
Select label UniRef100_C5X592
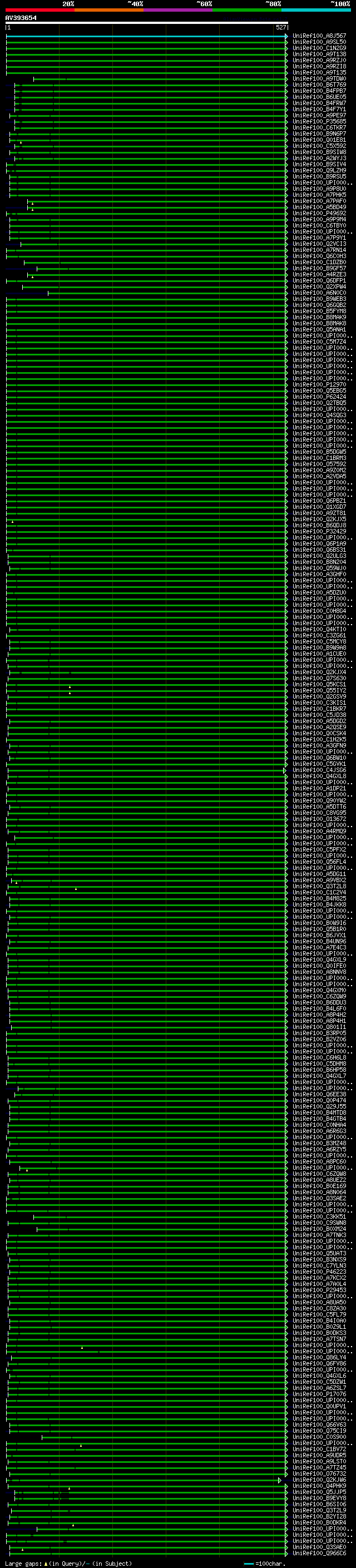pyautogui.click(x=319, y=146)
